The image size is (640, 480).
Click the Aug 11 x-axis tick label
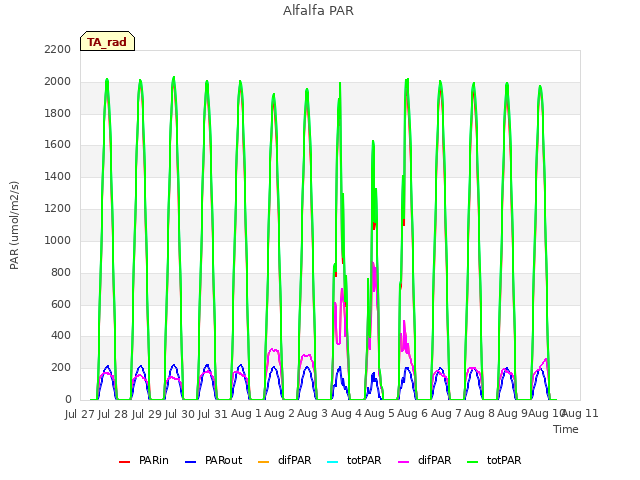[x=581, y=413]
